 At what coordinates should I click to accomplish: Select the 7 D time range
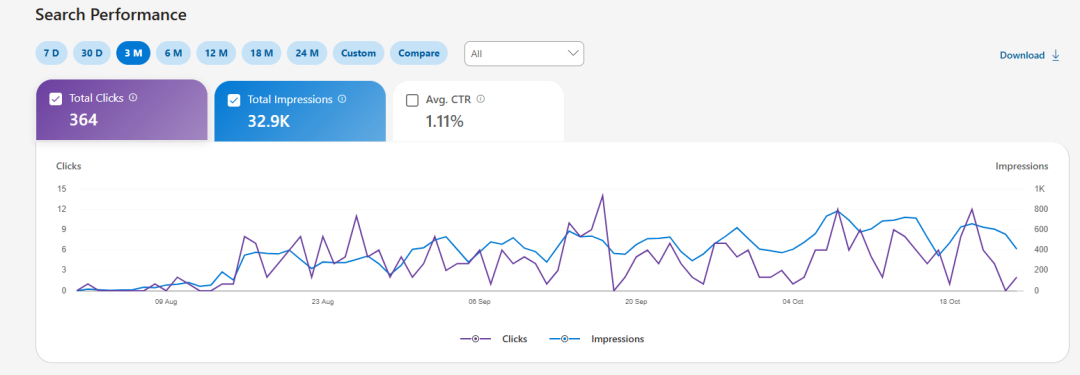[52, 53]
